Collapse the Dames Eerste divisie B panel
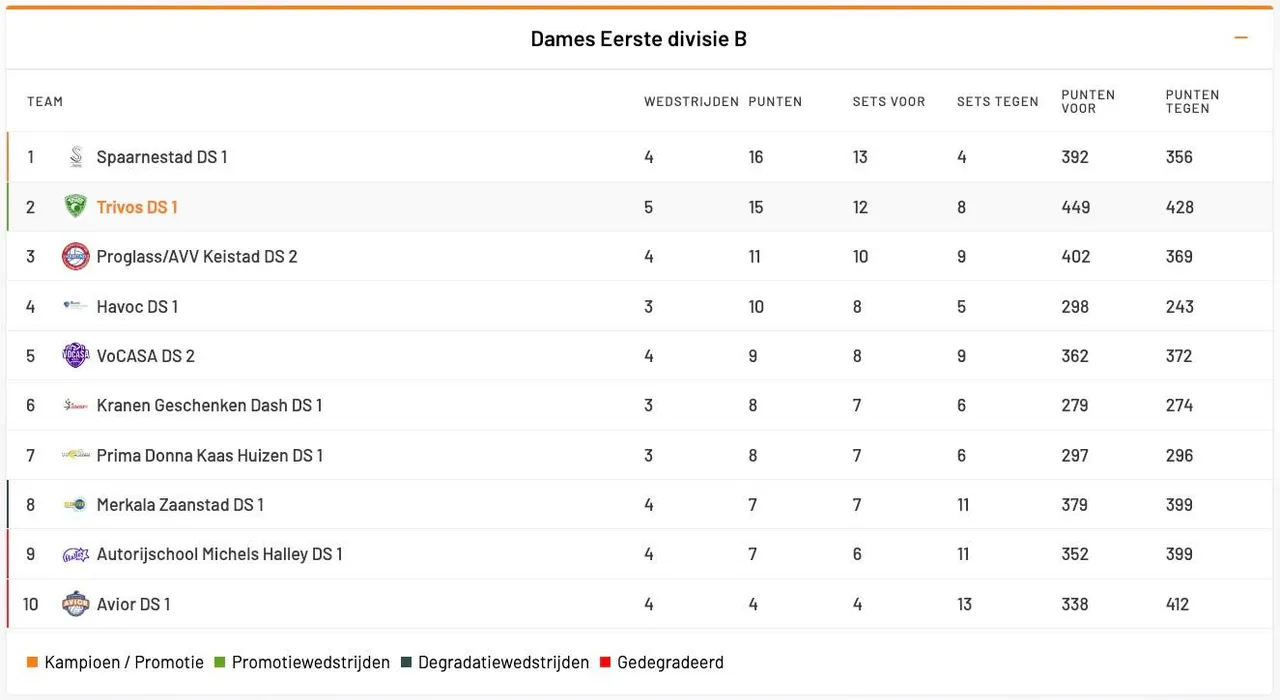 [x=1241, y=38]
